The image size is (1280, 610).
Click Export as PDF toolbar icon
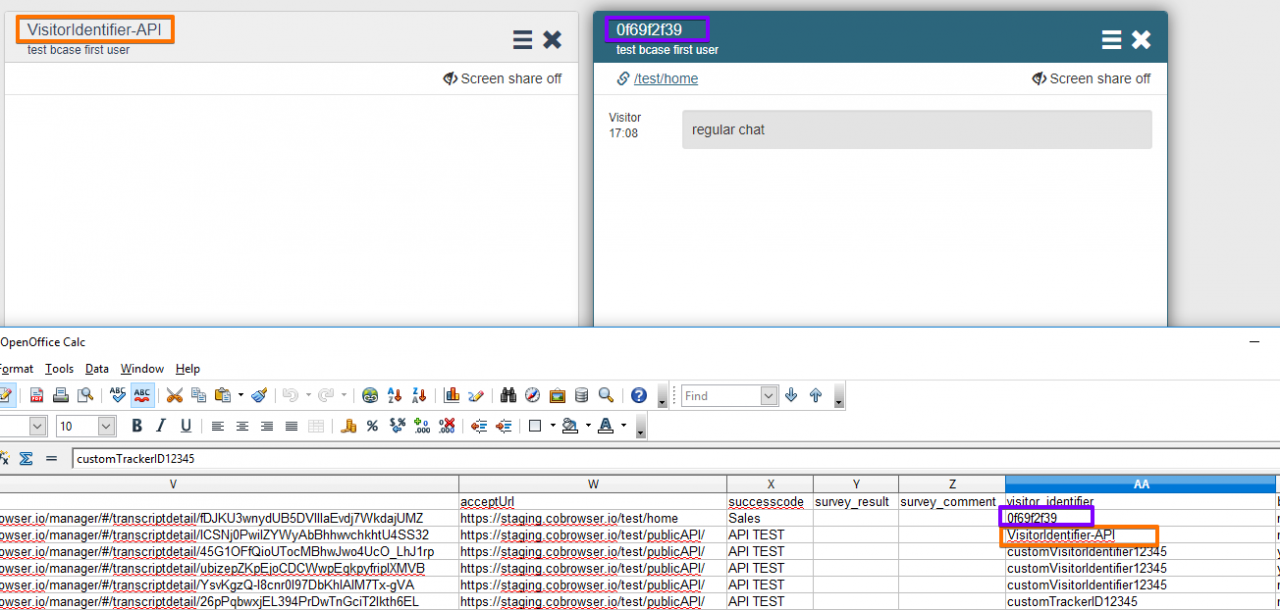tap(36, 396)
